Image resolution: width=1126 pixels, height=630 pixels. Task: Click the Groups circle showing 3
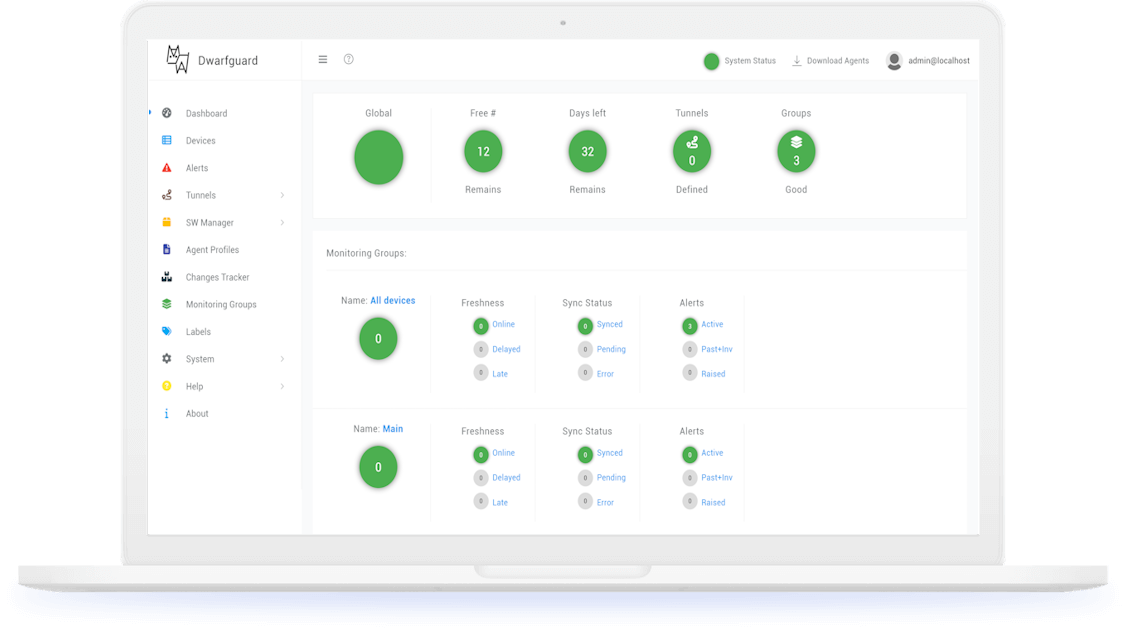pyautogui.click(x=796, y=152)
